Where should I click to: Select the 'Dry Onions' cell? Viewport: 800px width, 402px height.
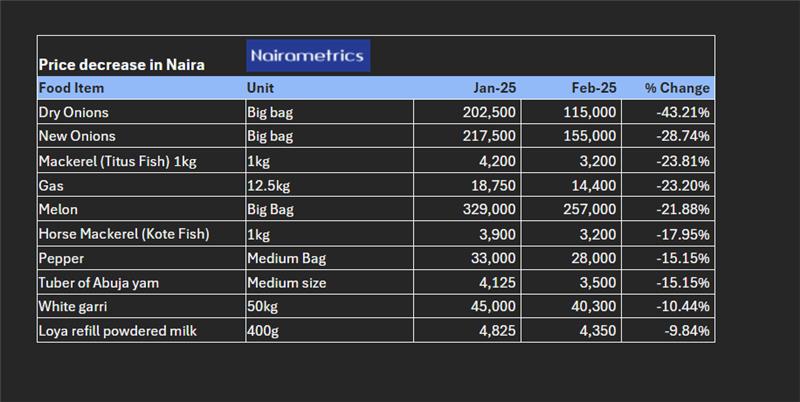73,112
